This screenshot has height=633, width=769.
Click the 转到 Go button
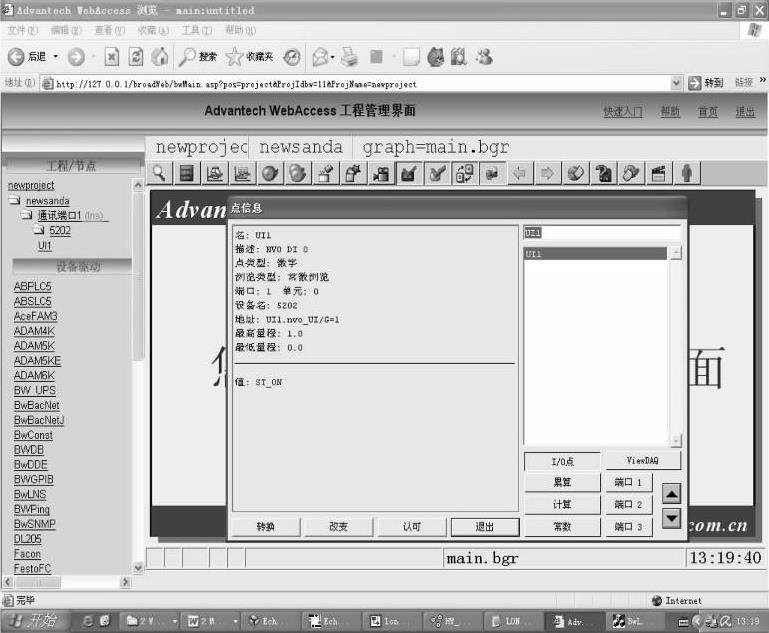click(x=706, y=83)
